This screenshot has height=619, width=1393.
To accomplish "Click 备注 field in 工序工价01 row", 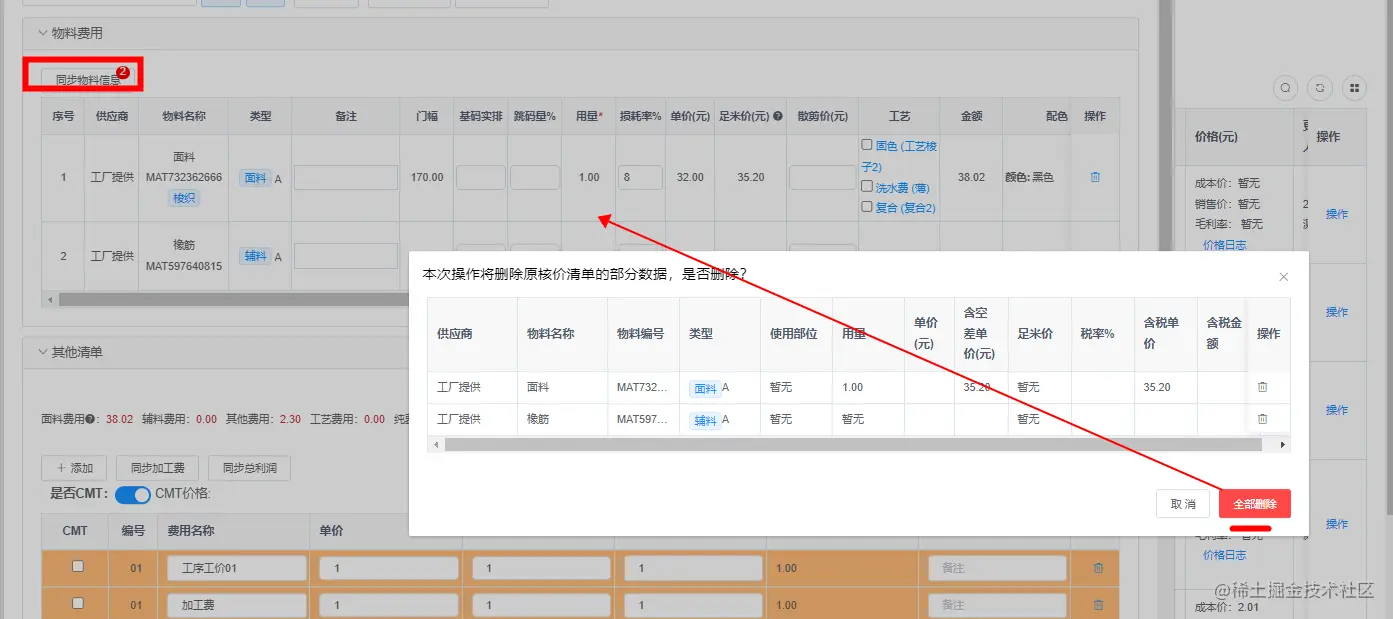I will pos(998,568).
